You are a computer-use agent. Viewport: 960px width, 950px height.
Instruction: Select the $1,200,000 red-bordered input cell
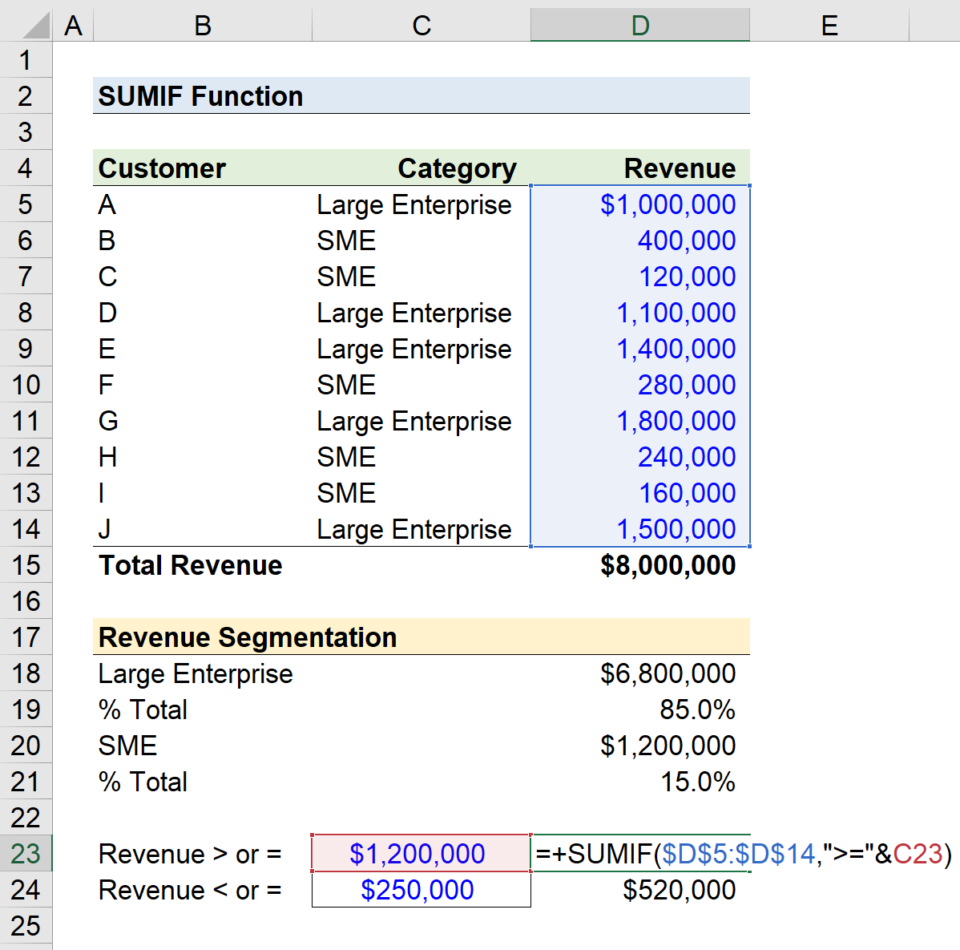420,854
